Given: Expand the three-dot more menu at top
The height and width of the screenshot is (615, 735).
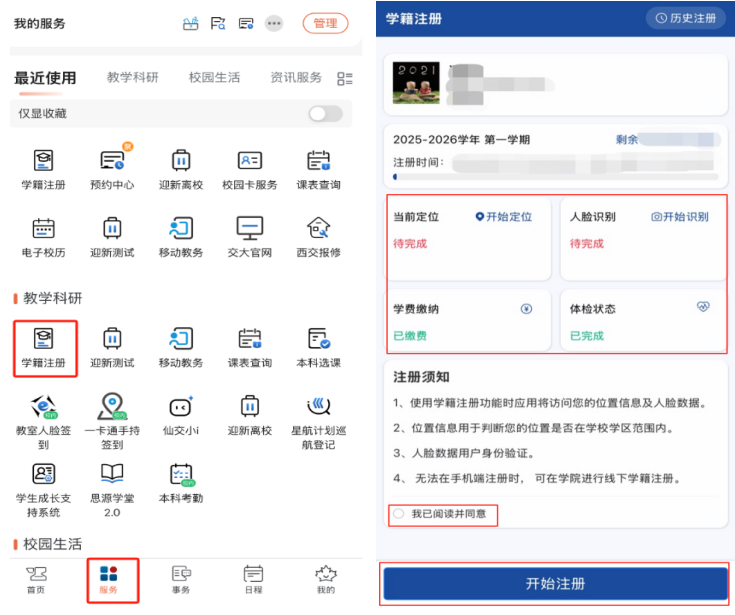Looking at the screenshot, I should 274,23.
